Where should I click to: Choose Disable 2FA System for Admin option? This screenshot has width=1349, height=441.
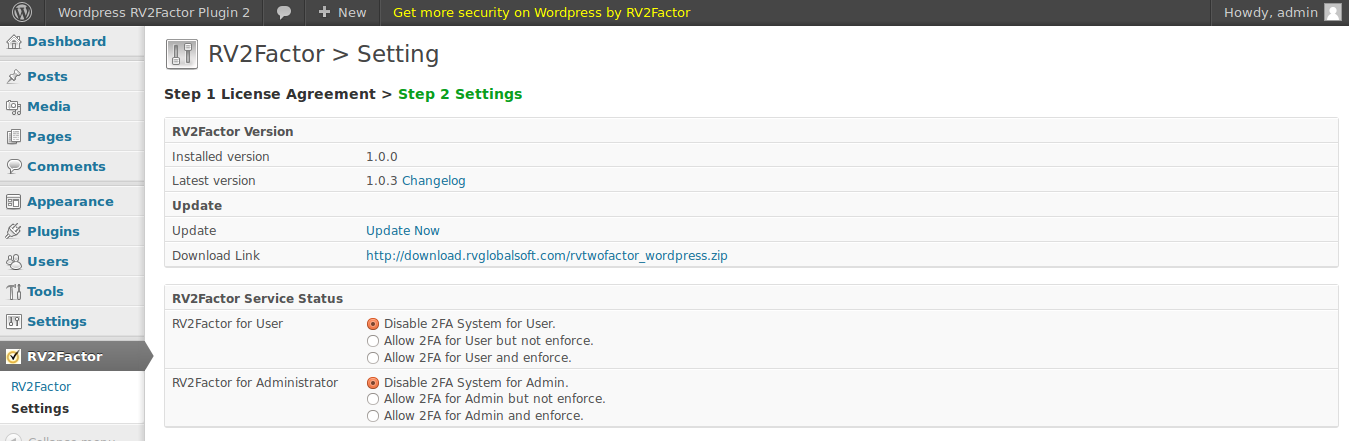tap(373, 383)
